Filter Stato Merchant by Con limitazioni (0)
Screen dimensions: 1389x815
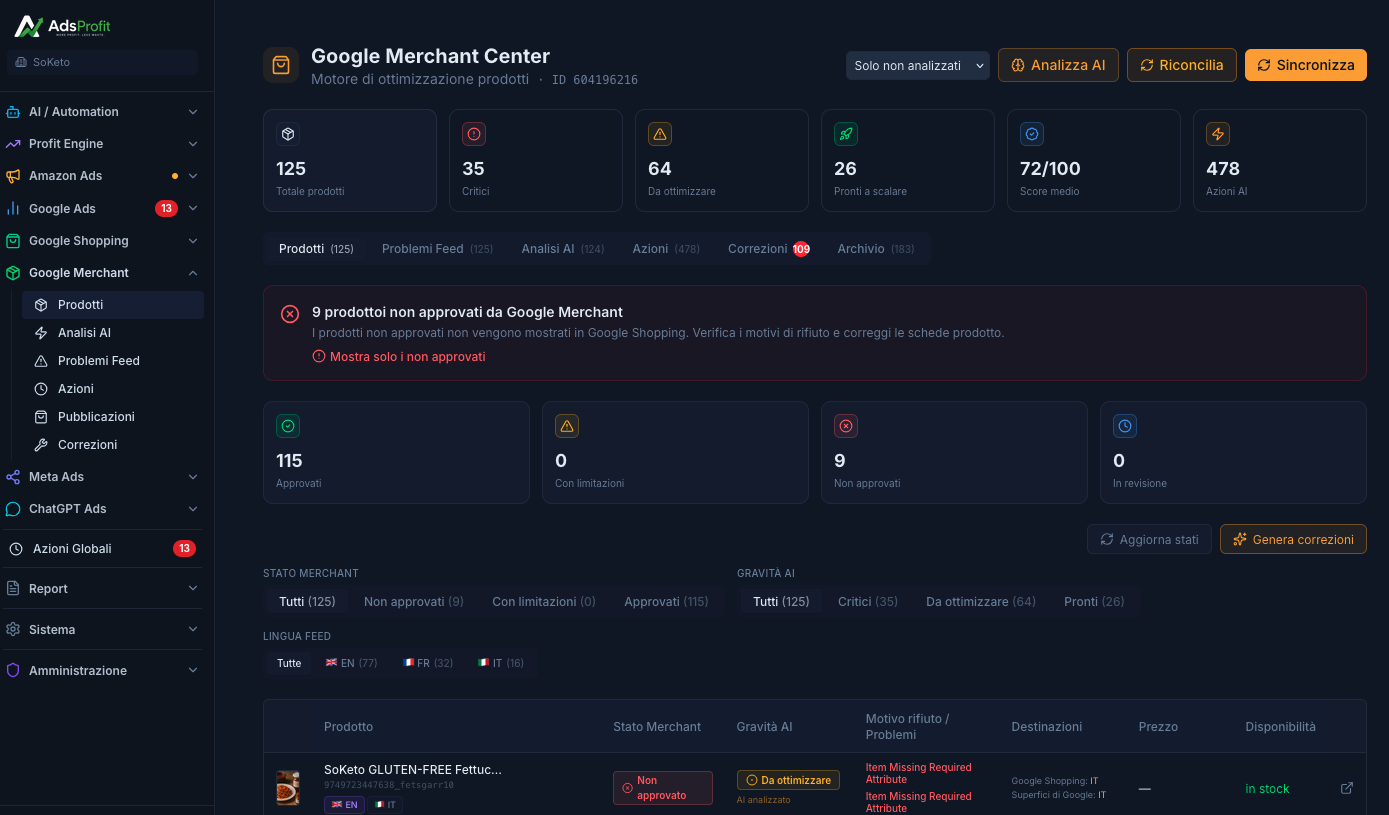[544, 602]
